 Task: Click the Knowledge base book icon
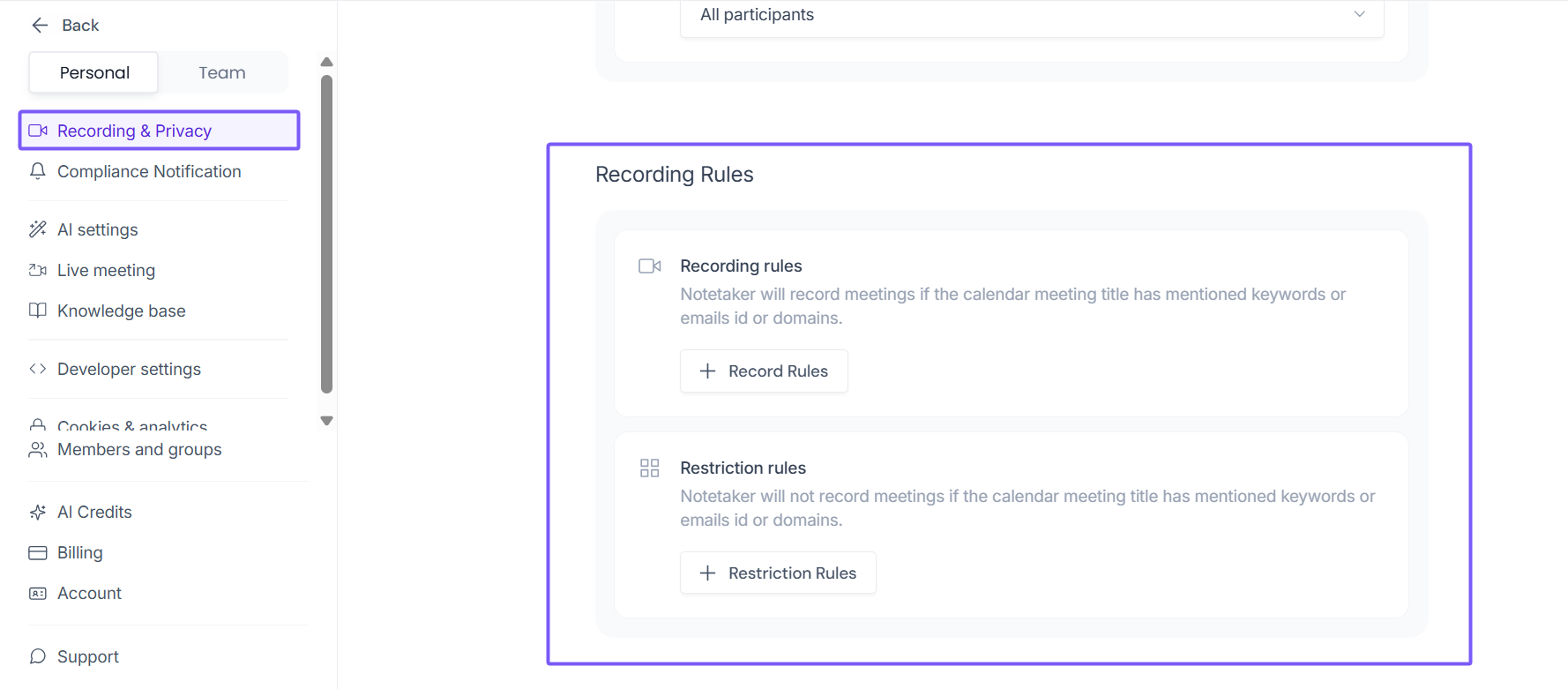38,311
